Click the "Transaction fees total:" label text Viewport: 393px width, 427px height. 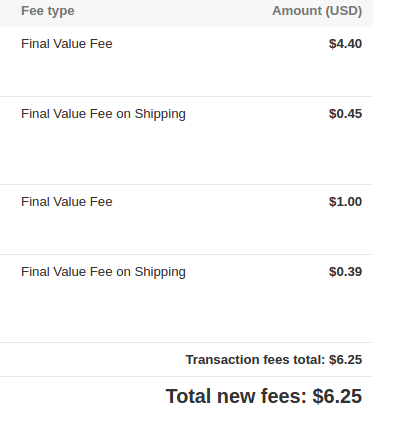click(255, 360)
